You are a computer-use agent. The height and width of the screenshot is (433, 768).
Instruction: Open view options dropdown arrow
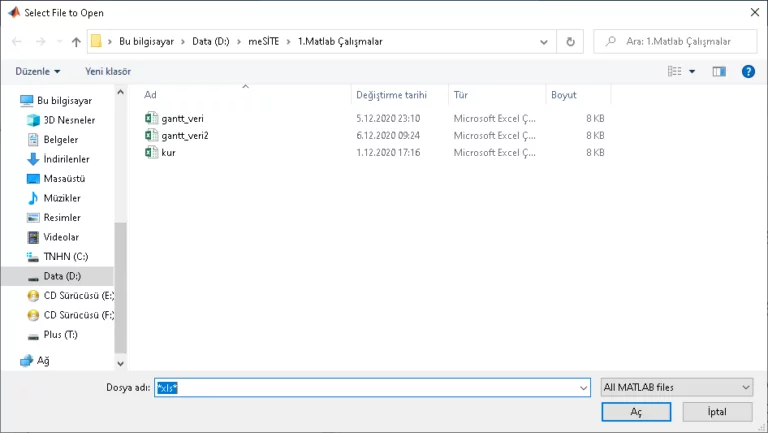[x=692, y=72]
